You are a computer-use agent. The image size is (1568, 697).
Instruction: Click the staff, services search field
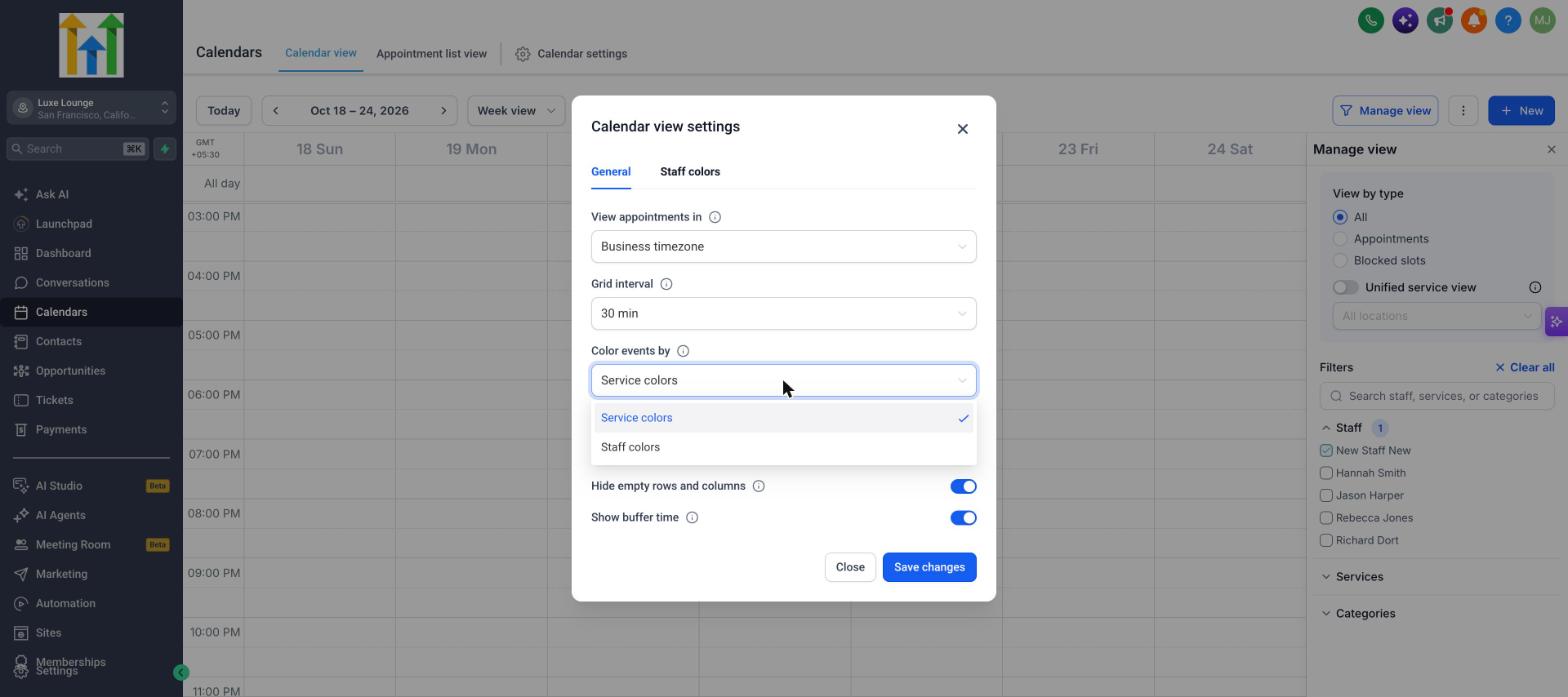click(1437, 396)
